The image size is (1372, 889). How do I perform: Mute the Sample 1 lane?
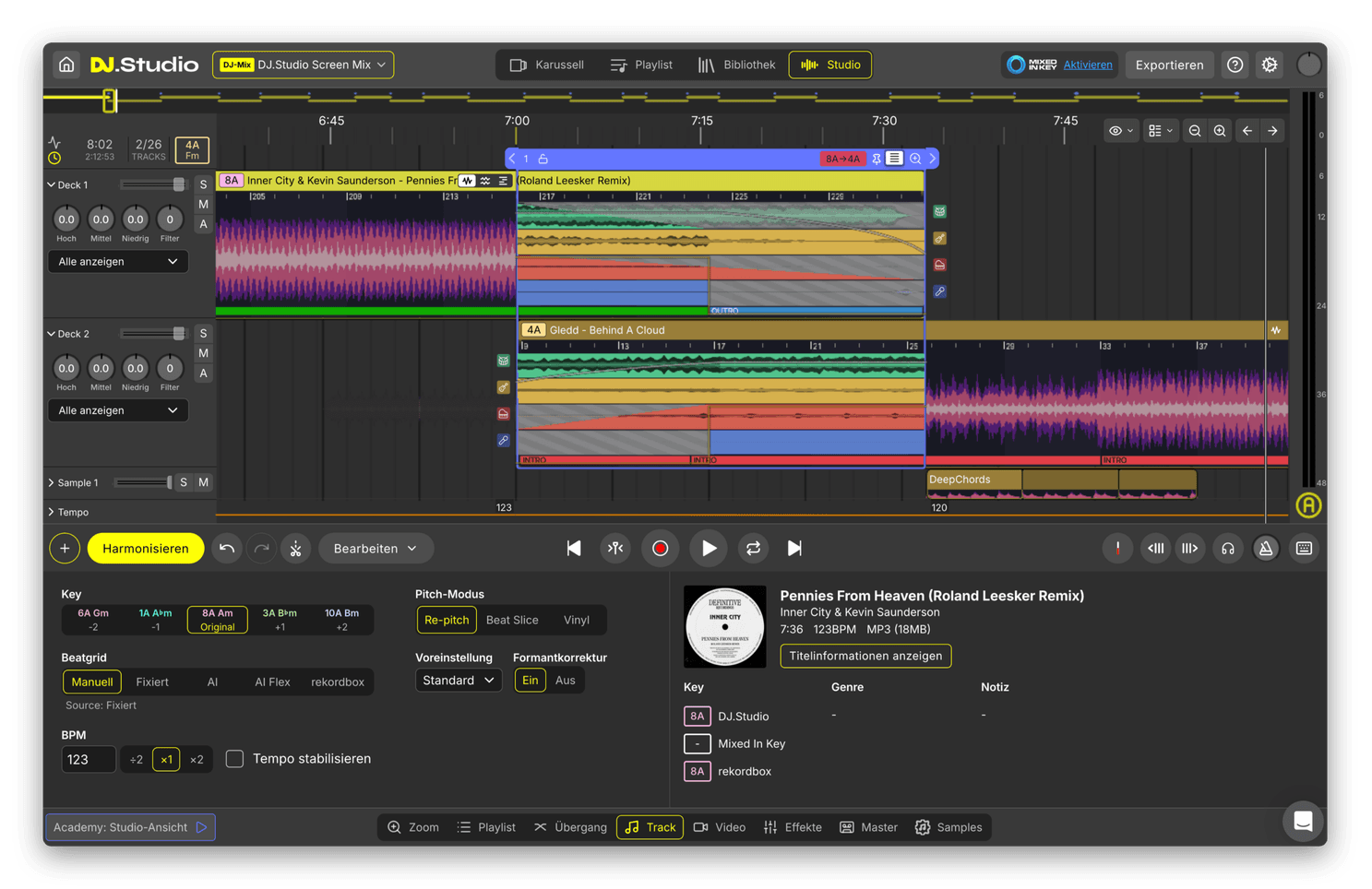[x=203, y=482]
